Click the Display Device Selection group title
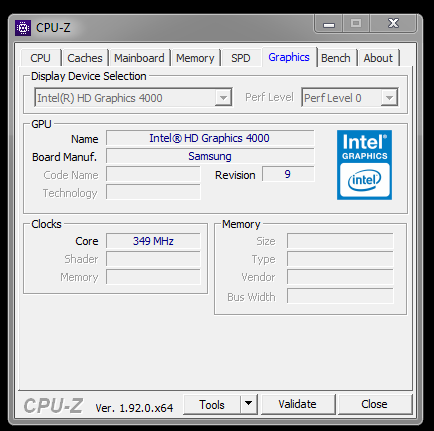 click(89, 76)
